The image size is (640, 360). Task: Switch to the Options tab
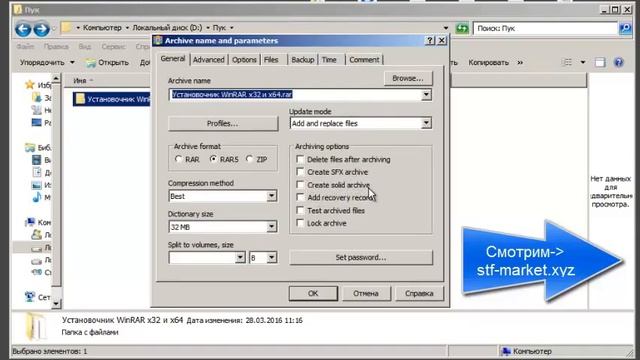click(x=244, y=60)
